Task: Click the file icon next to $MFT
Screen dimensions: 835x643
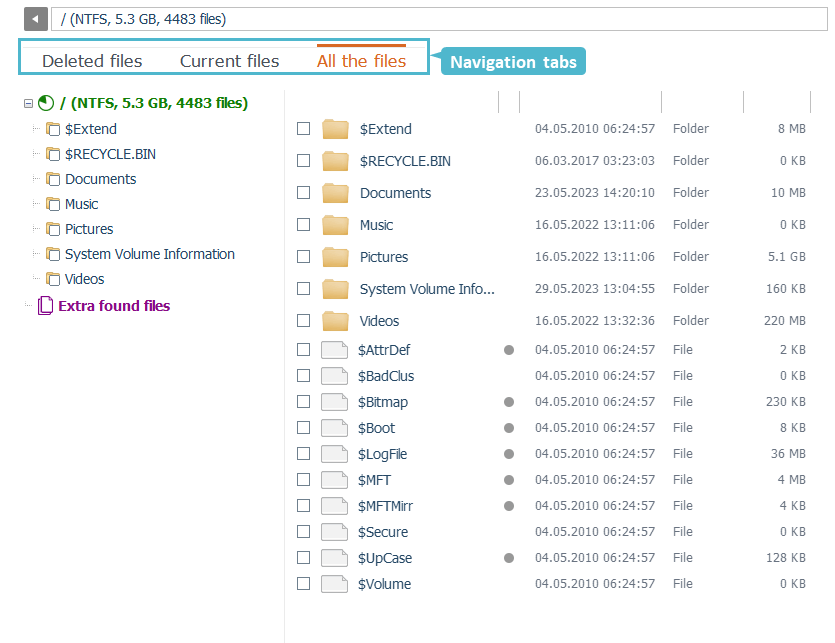Action: coord(335,479)
